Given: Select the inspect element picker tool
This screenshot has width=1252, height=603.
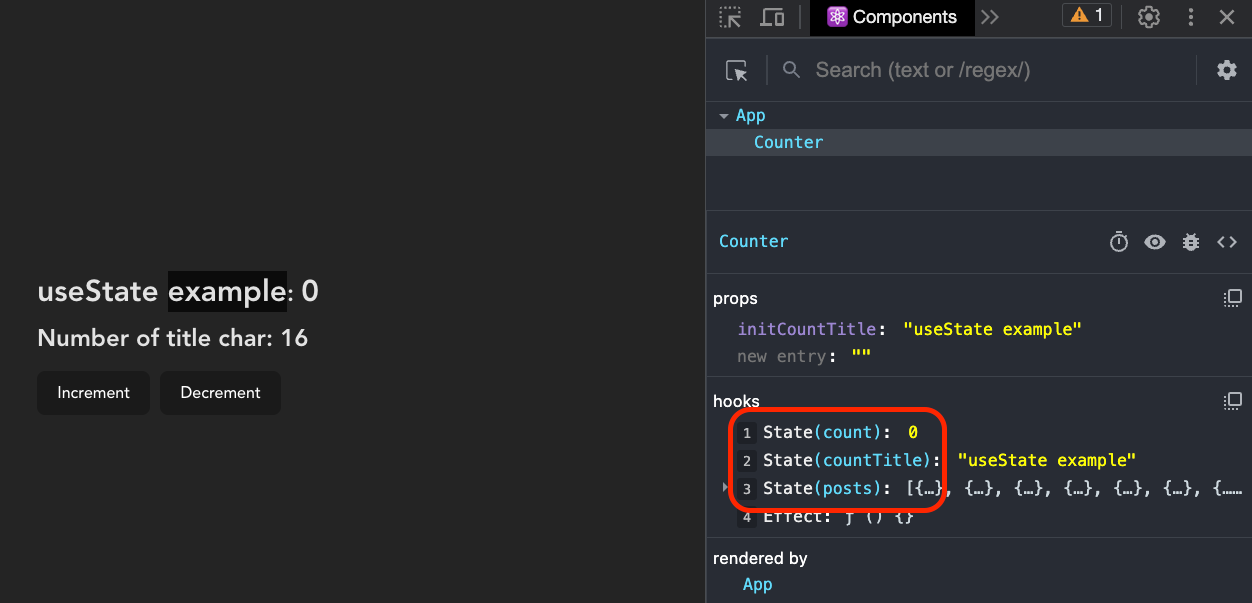Looking at the screenshot, I should point(729,17).
